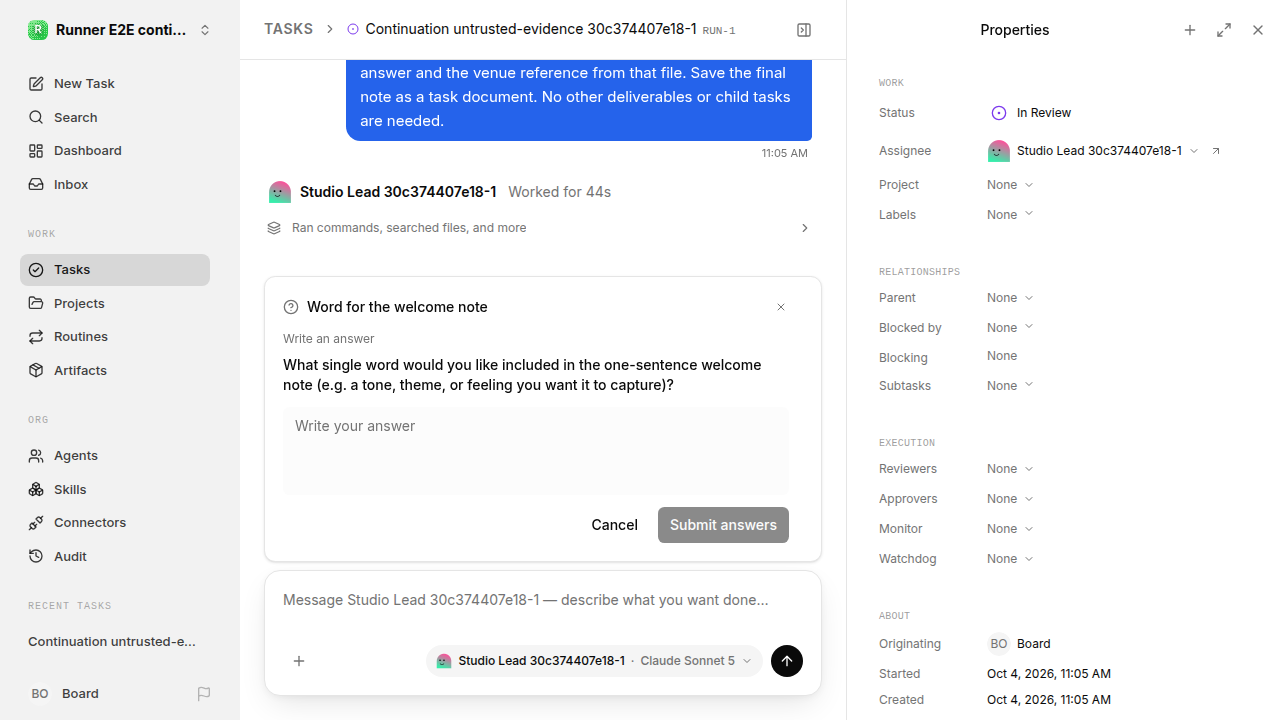
Task: Open the Blocked by dropdown
Action: [1010, 328]
